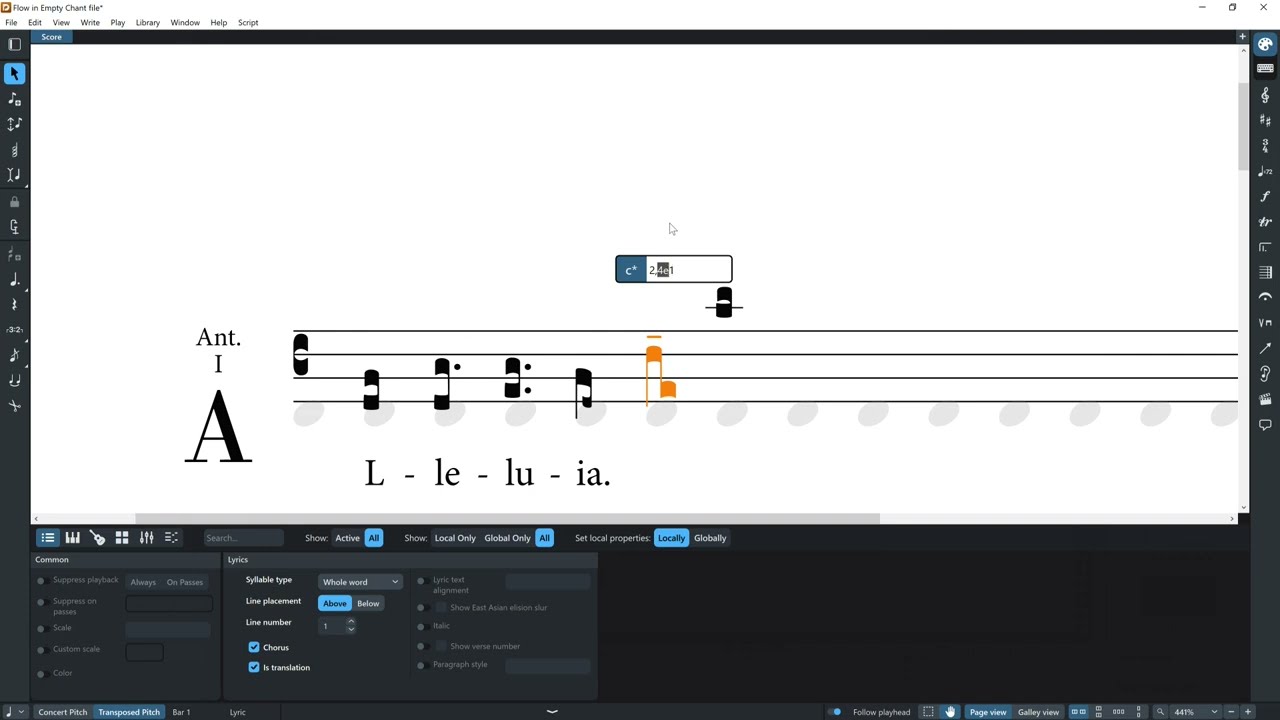Activate the Select arrow tool
The width and height of the screenshot is (1280, 720).
point(14,74)
